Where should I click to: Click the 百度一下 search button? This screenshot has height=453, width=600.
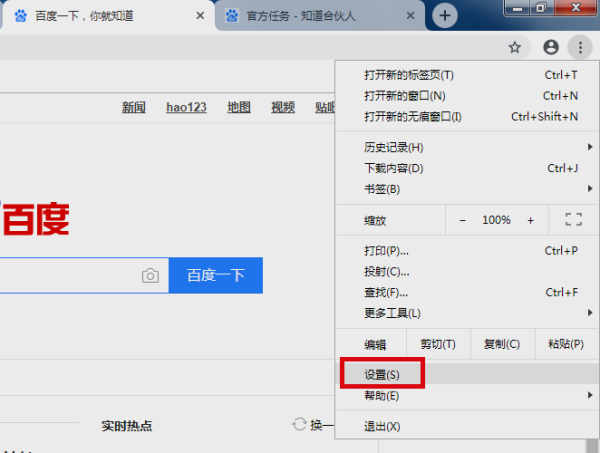216,275
